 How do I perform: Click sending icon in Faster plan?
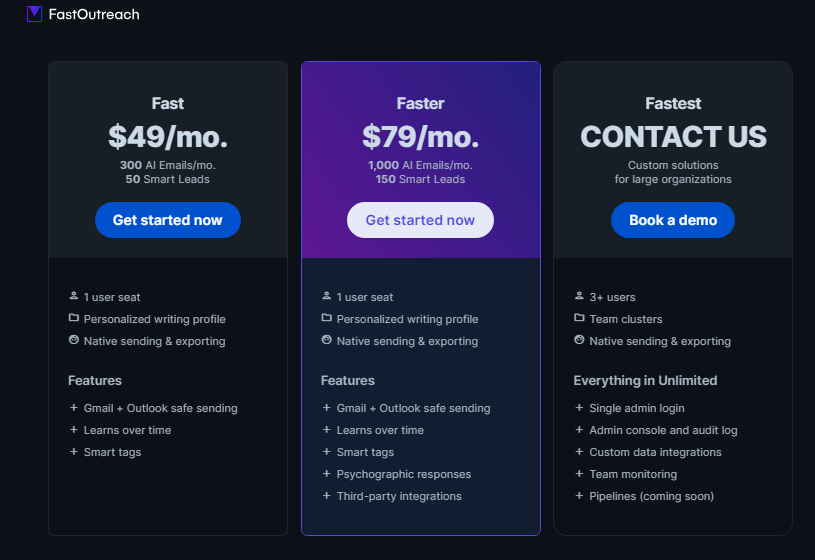326,340
